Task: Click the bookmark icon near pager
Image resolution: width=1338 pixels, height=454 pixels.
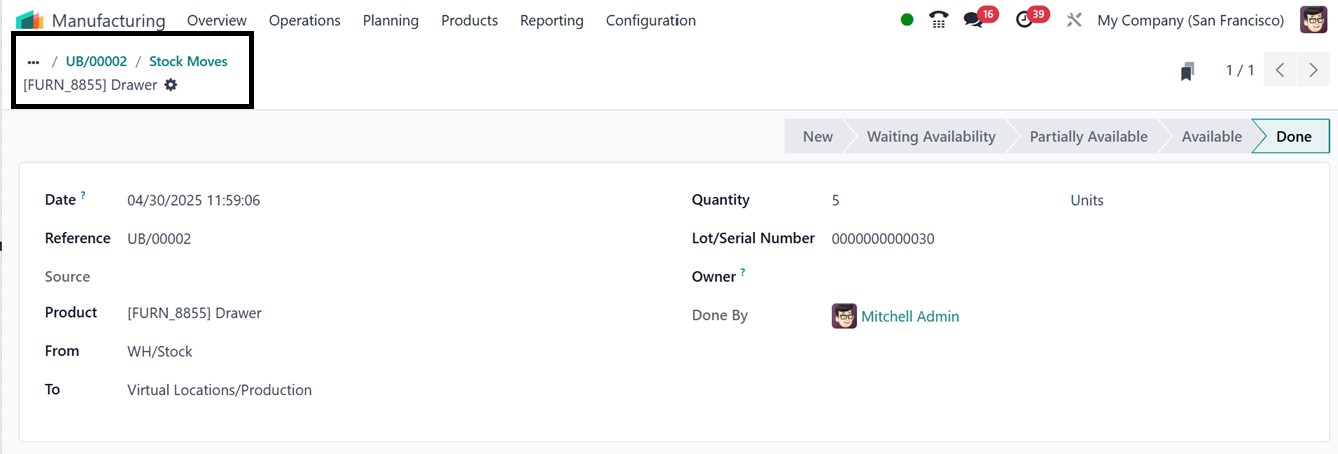Action: (x=1187, y=71)
